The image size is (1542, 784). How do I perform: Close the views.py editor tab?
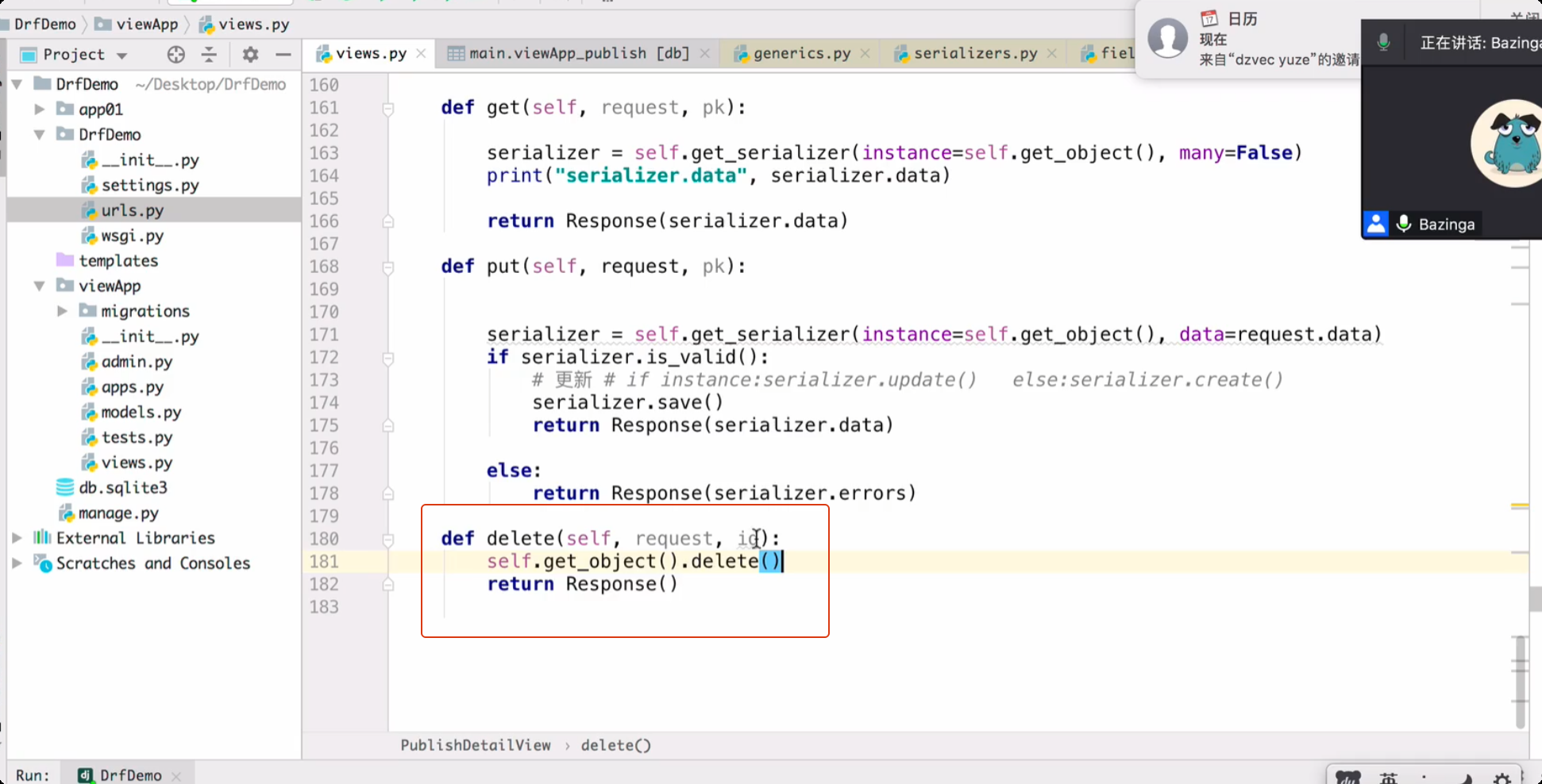[x=421, y=53]
